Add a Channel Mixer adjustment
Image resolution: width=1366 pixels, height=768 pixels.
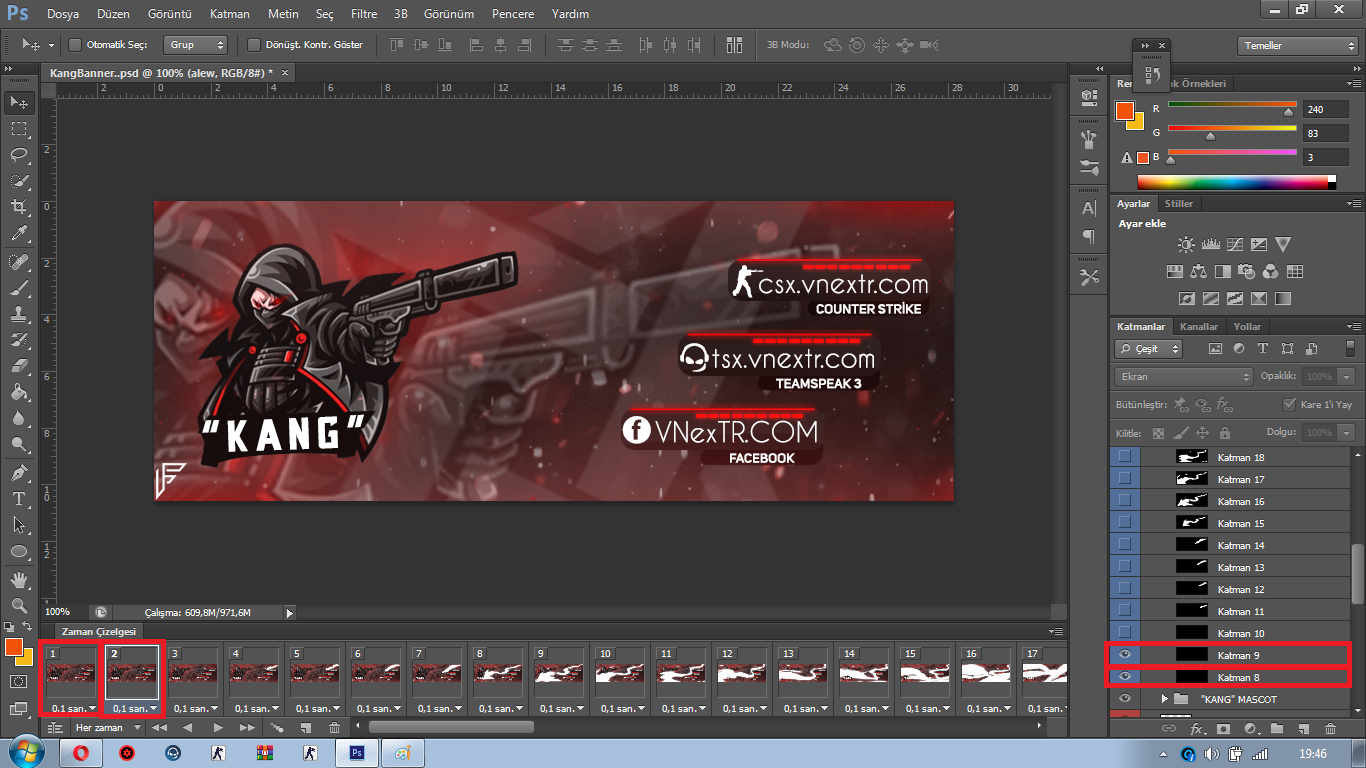pos(1270,271)
